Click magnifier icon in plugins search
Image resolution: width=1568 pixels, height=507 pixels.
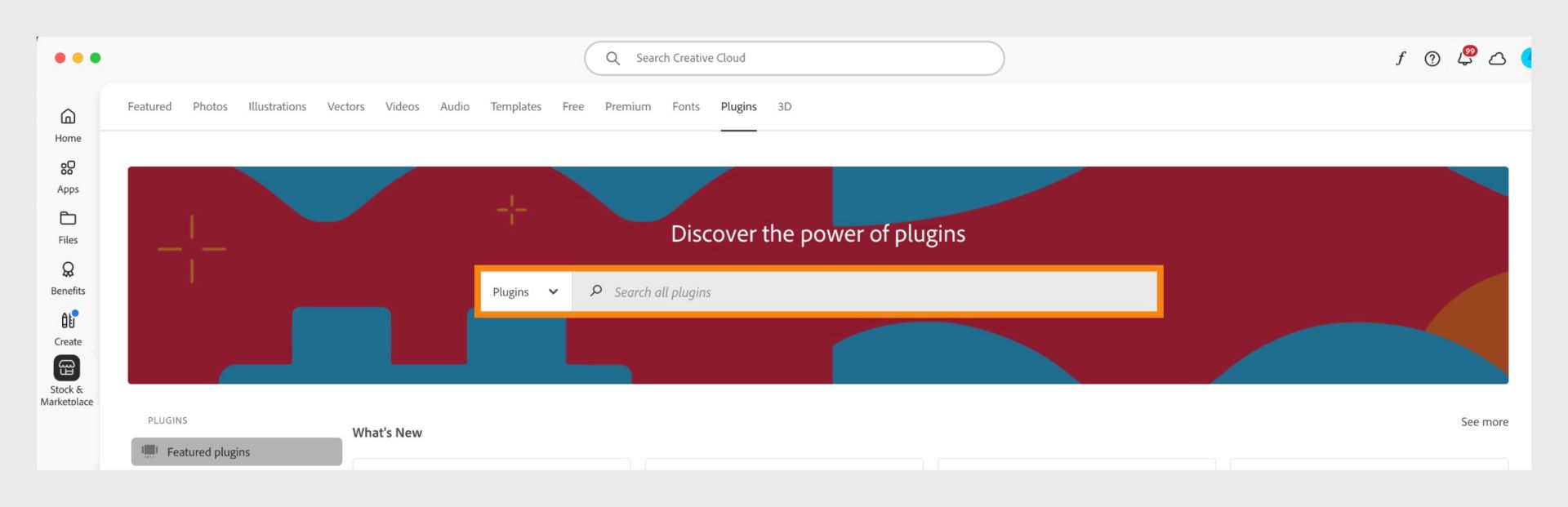coord(596,291)
